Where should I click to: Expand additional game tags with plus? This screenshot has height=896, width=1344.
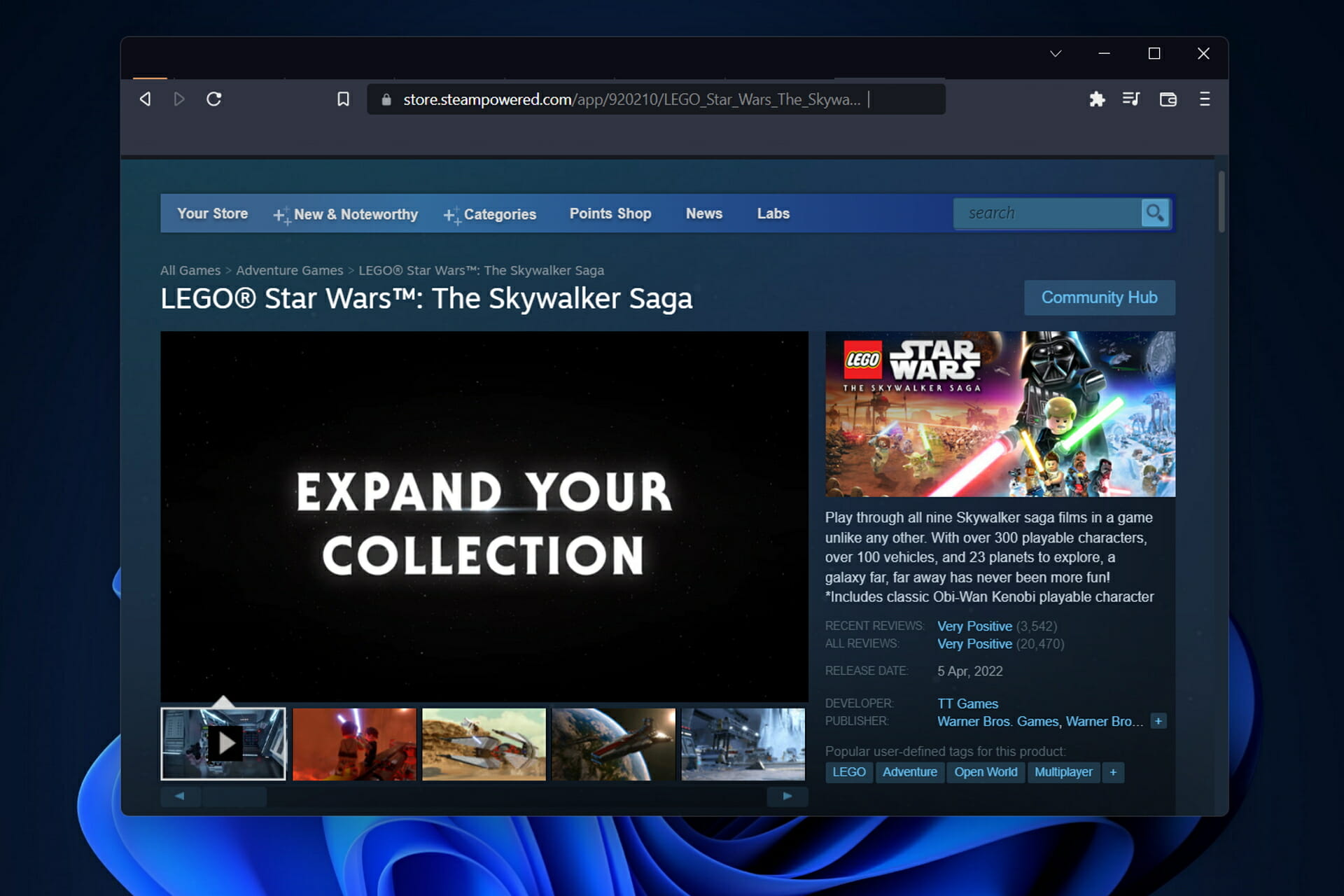tap(1114, 772)
